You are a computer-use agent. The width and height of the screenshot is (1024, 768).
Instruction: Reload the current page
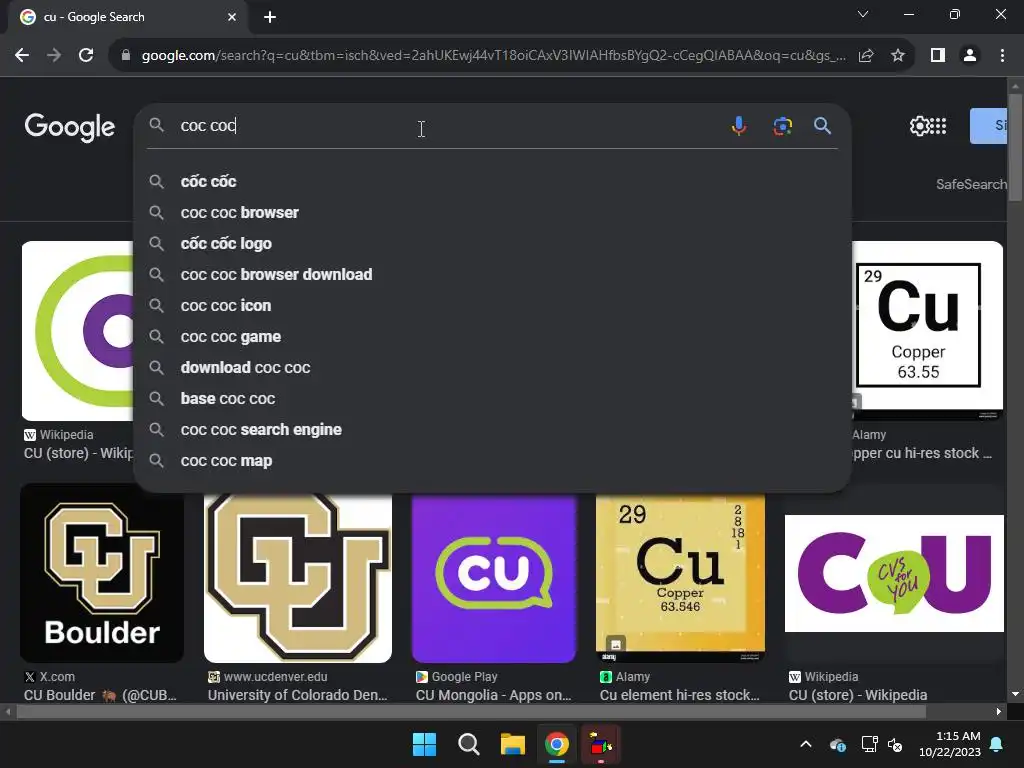86,56
